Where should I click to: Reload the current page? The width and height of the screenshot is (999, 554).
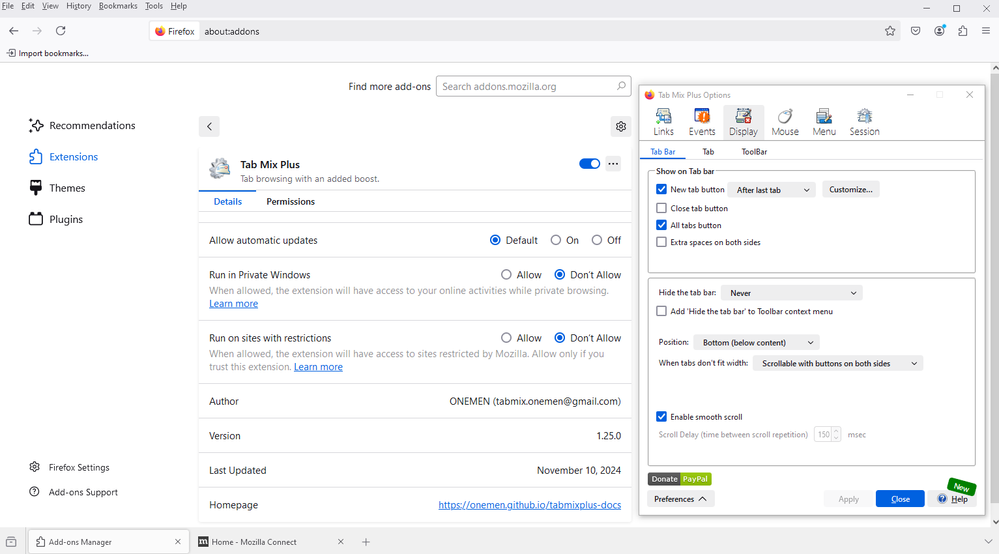pyautogui.click(x=61, y=31)
